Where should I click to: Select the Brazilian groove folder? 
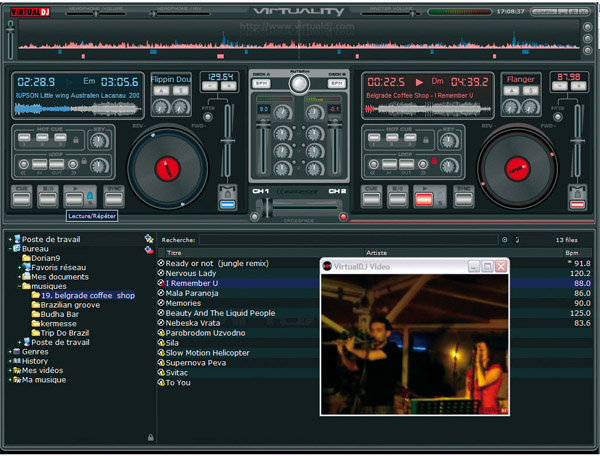(x=66, y=305)
